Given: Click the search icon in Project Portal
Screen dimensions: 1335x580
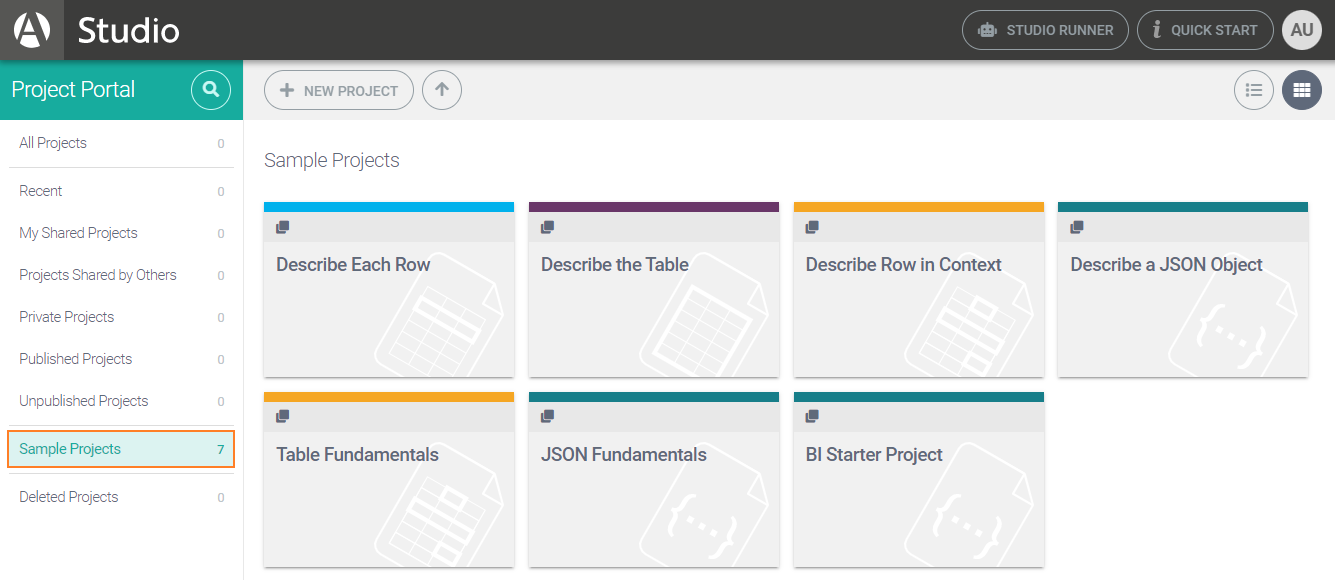Looking at the screenshot, I should point(211,90).
